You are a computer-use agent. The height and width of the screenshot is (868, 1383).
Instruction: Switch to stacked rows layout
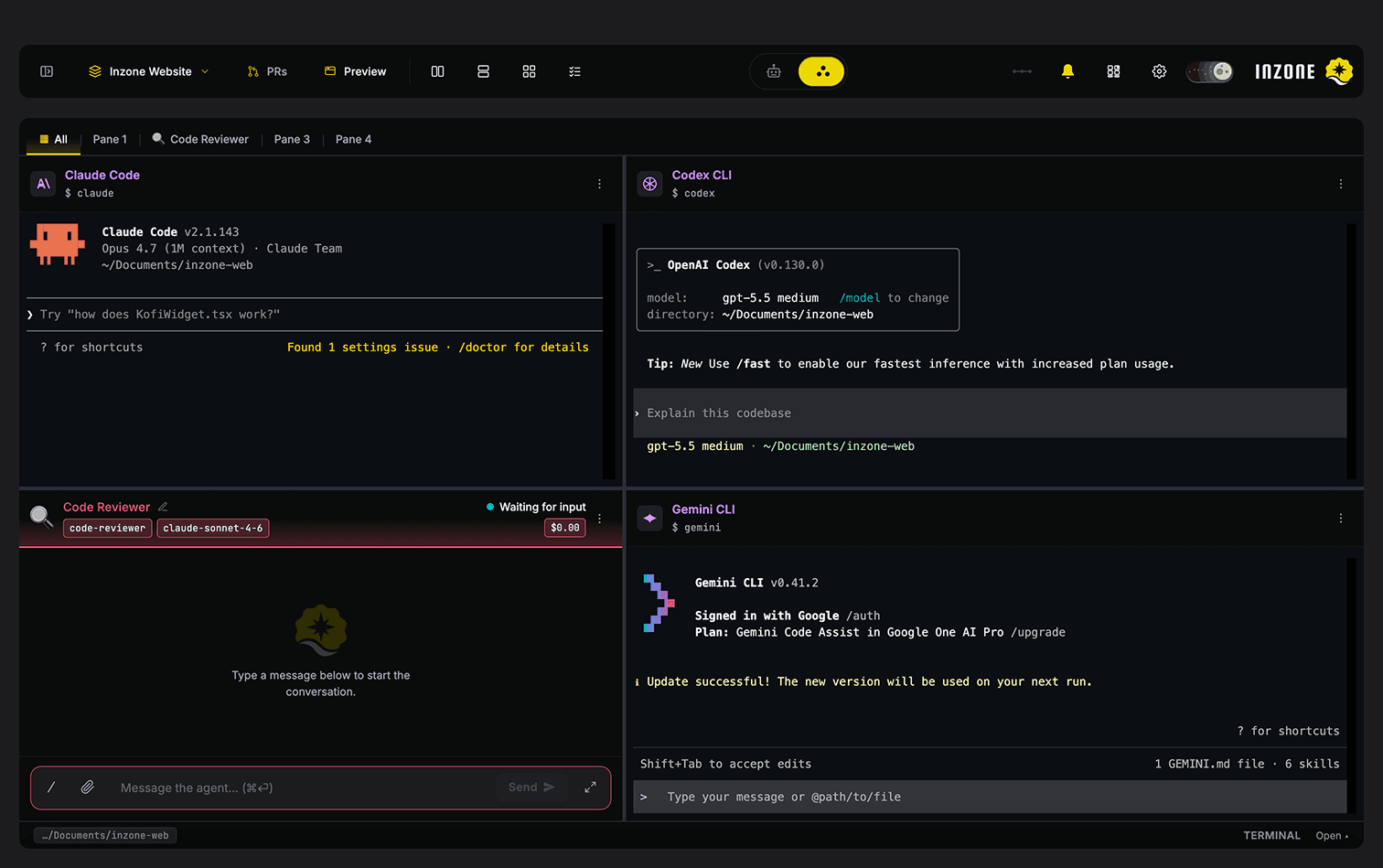[484, 71]
